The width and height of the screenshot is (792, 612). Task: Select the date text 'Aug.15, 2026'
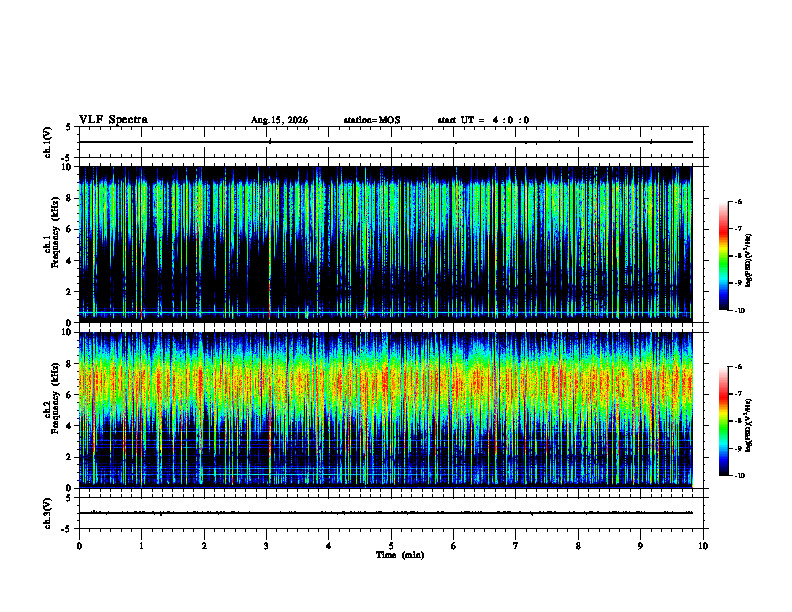279,120
